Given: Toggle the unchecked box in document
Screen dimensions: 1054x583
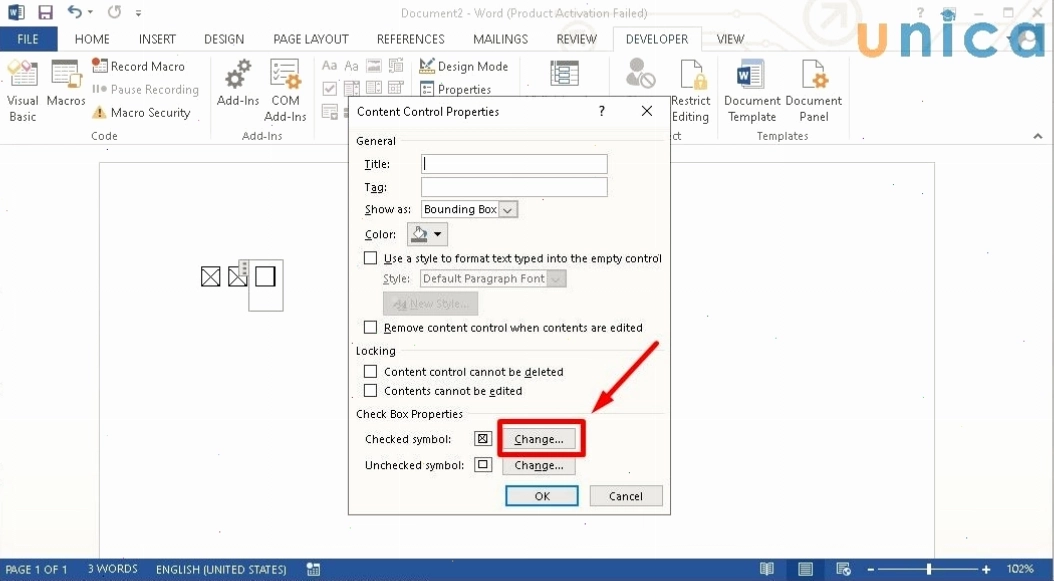Looking at the screenshot, I should [265, 276].
